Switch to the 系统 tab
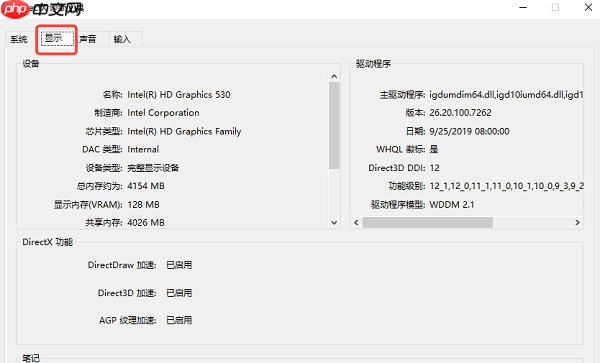Screen dimensions: 600x363 pyautogui.click(x=19, y=39)
